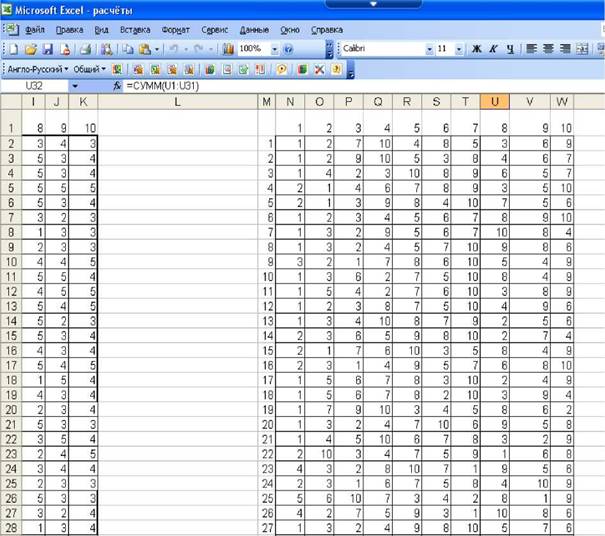Toggle underline formatting (Ч)

pos(510,49)
